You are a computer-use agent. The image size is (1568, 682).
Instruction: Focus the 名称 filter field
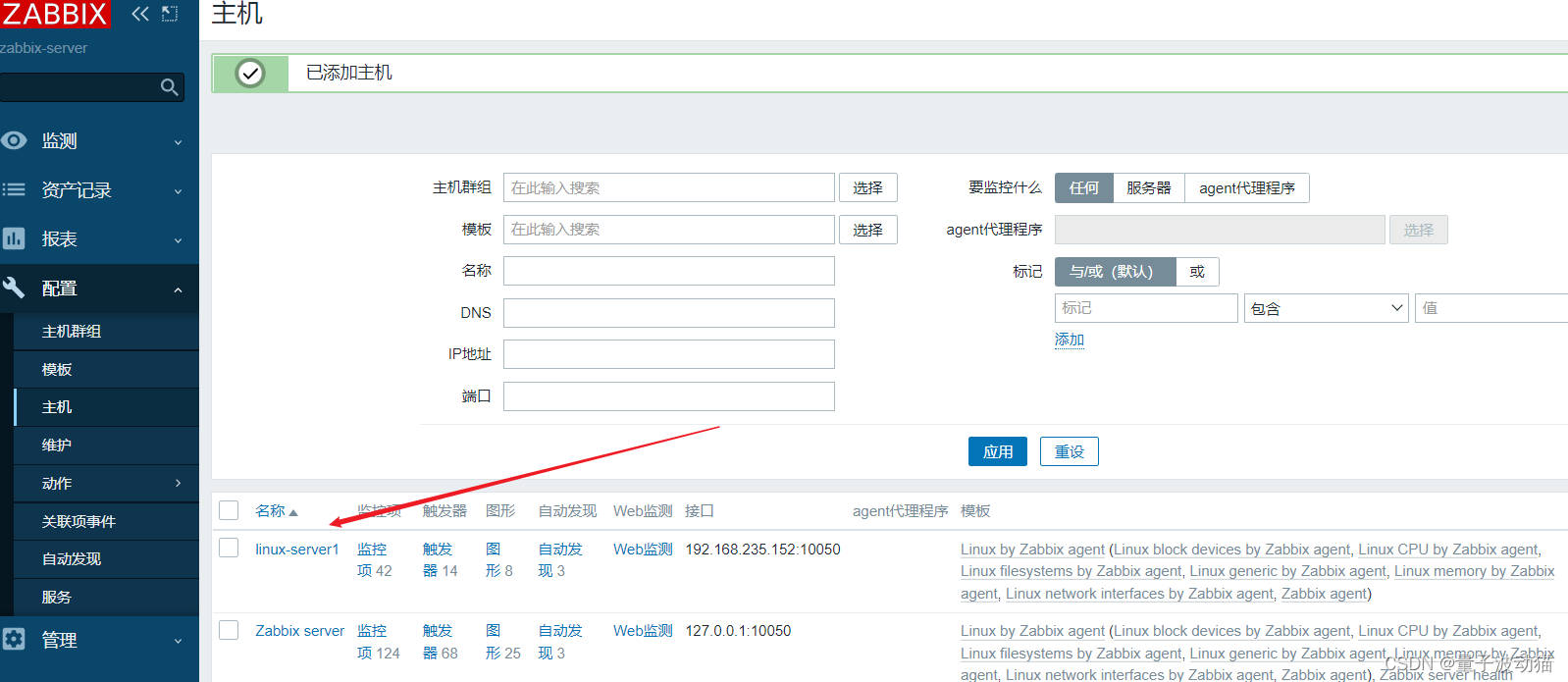click(669, 271)
